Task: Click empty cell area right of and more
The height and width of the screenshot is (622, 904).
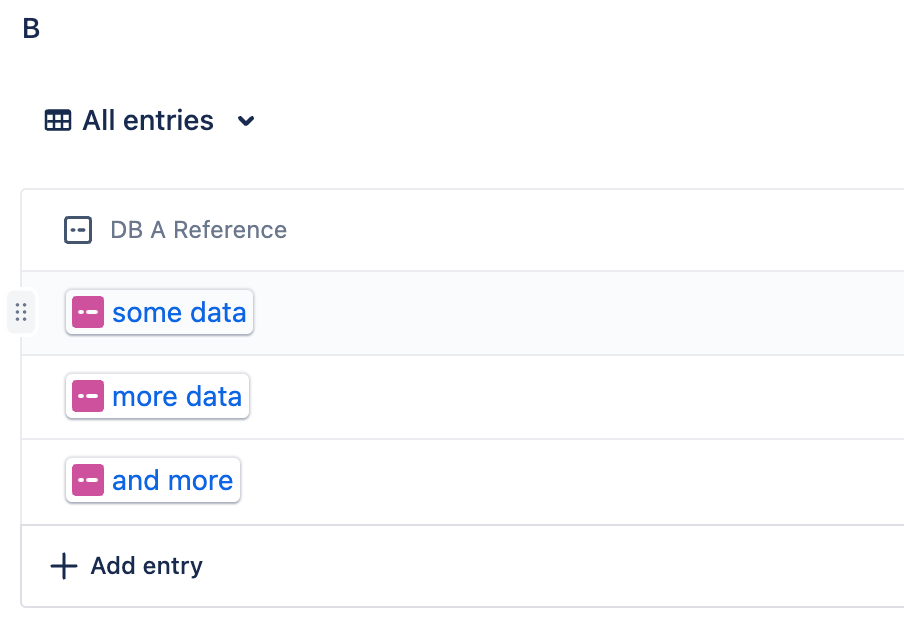Action: [580, 481]
